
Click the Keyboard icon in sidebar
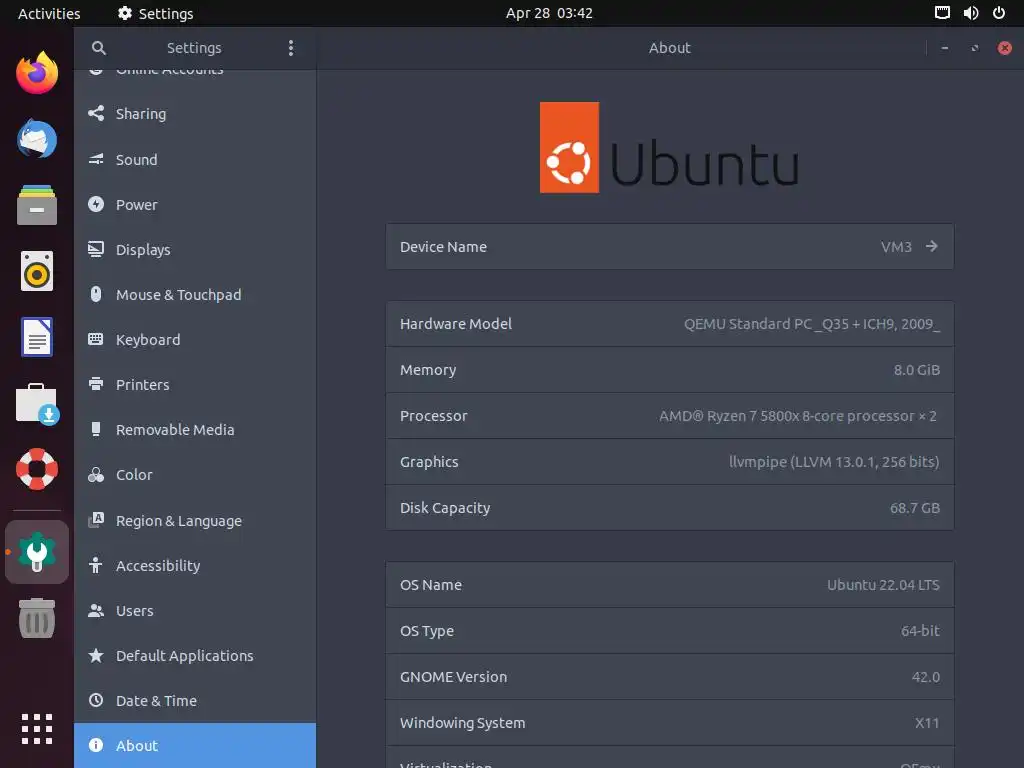coord(96,339)
